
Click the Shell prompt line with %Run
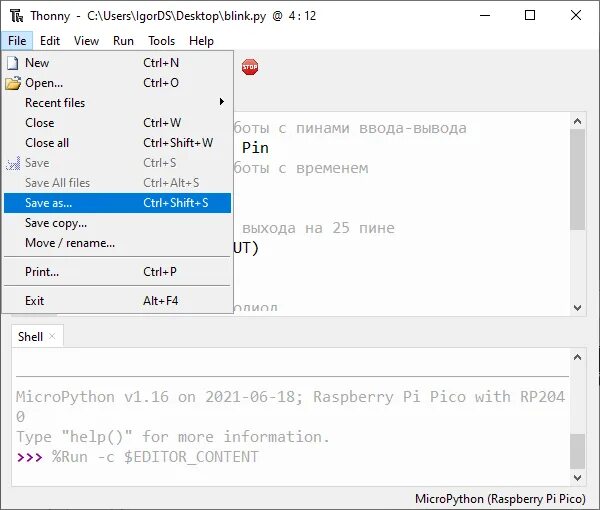coord(138,457)
